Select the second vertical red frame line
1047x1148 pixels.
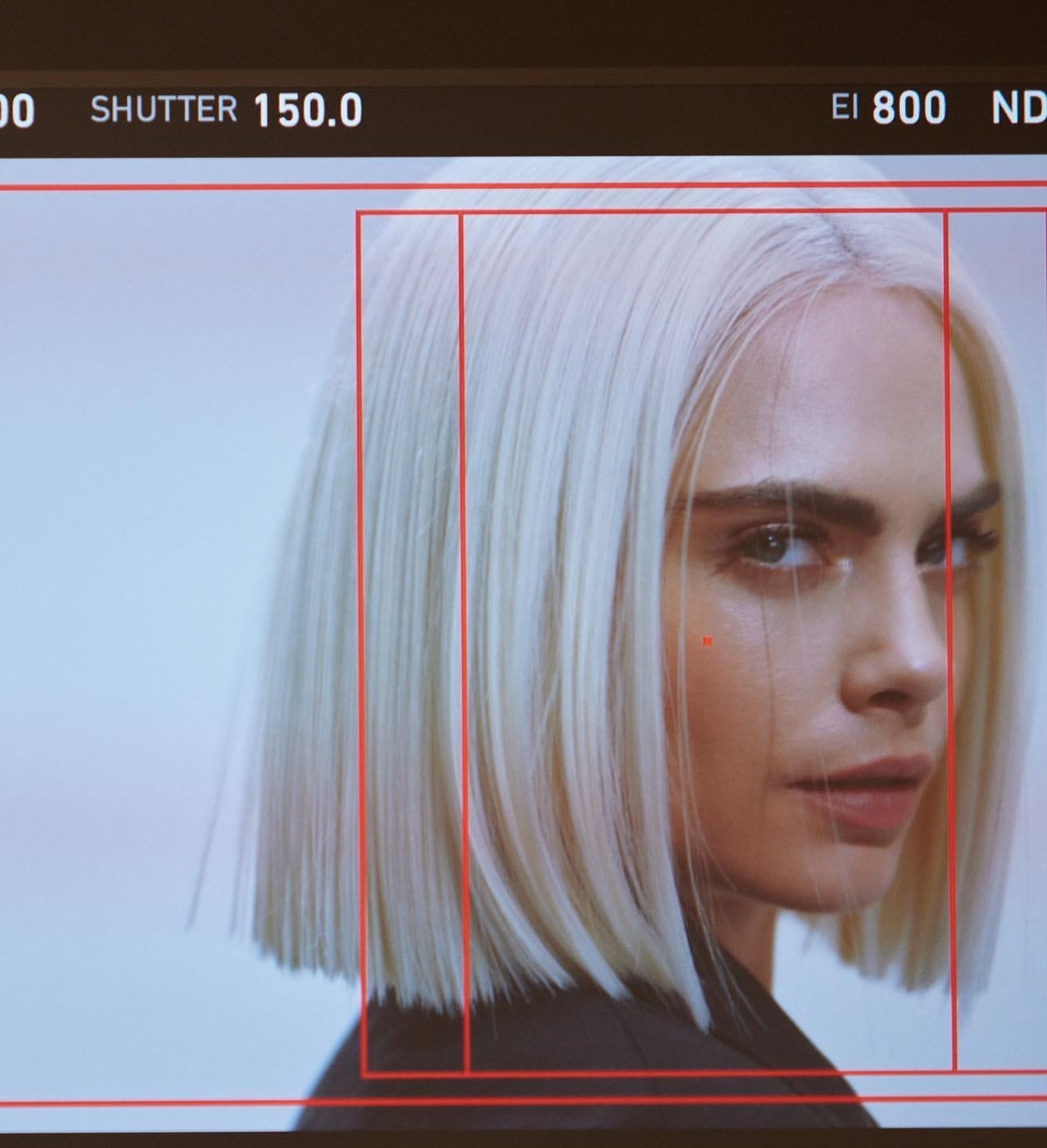pos(463,639)
